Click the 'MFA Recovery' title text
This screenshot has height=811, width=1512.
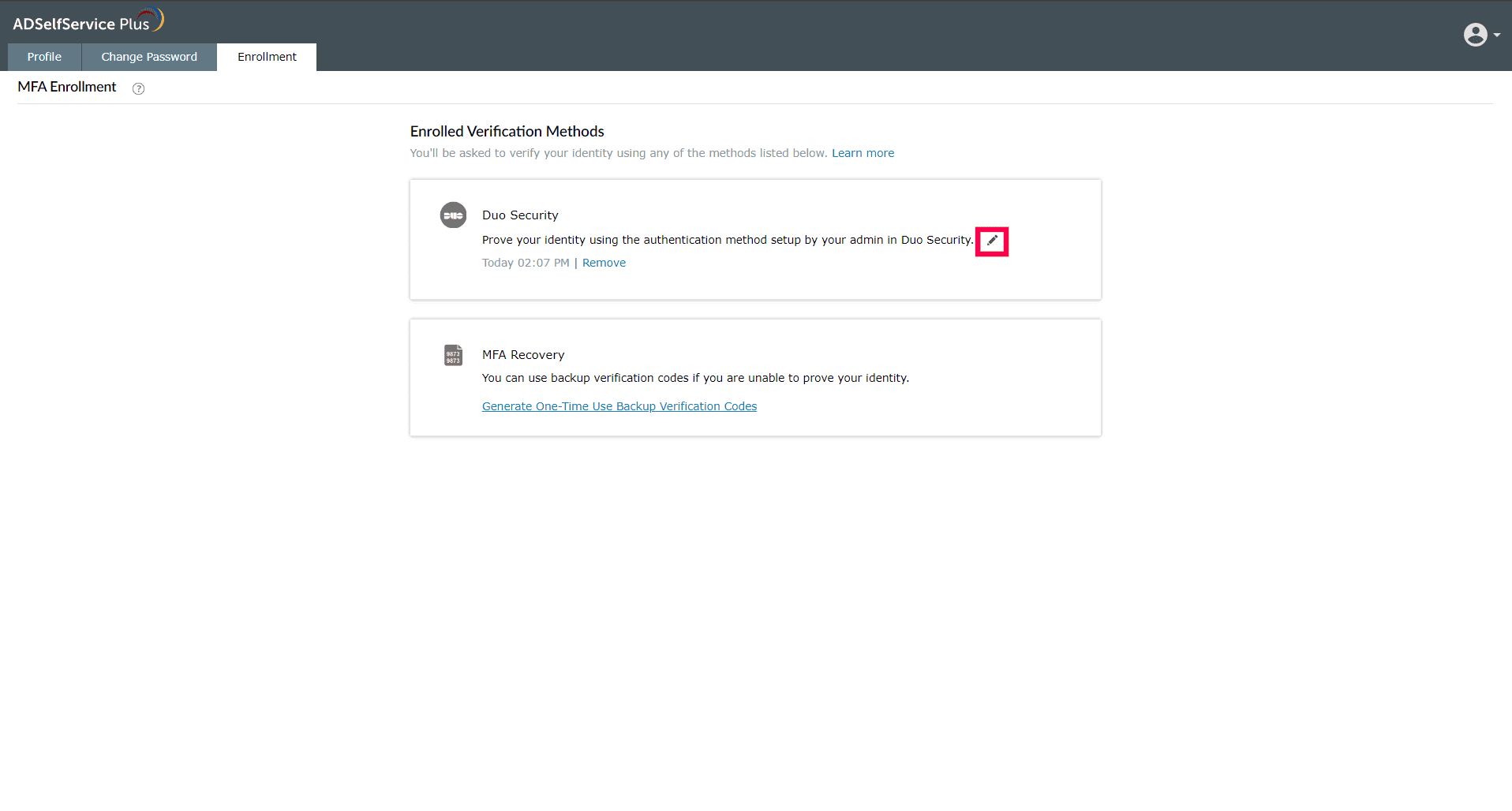point(523,355)
